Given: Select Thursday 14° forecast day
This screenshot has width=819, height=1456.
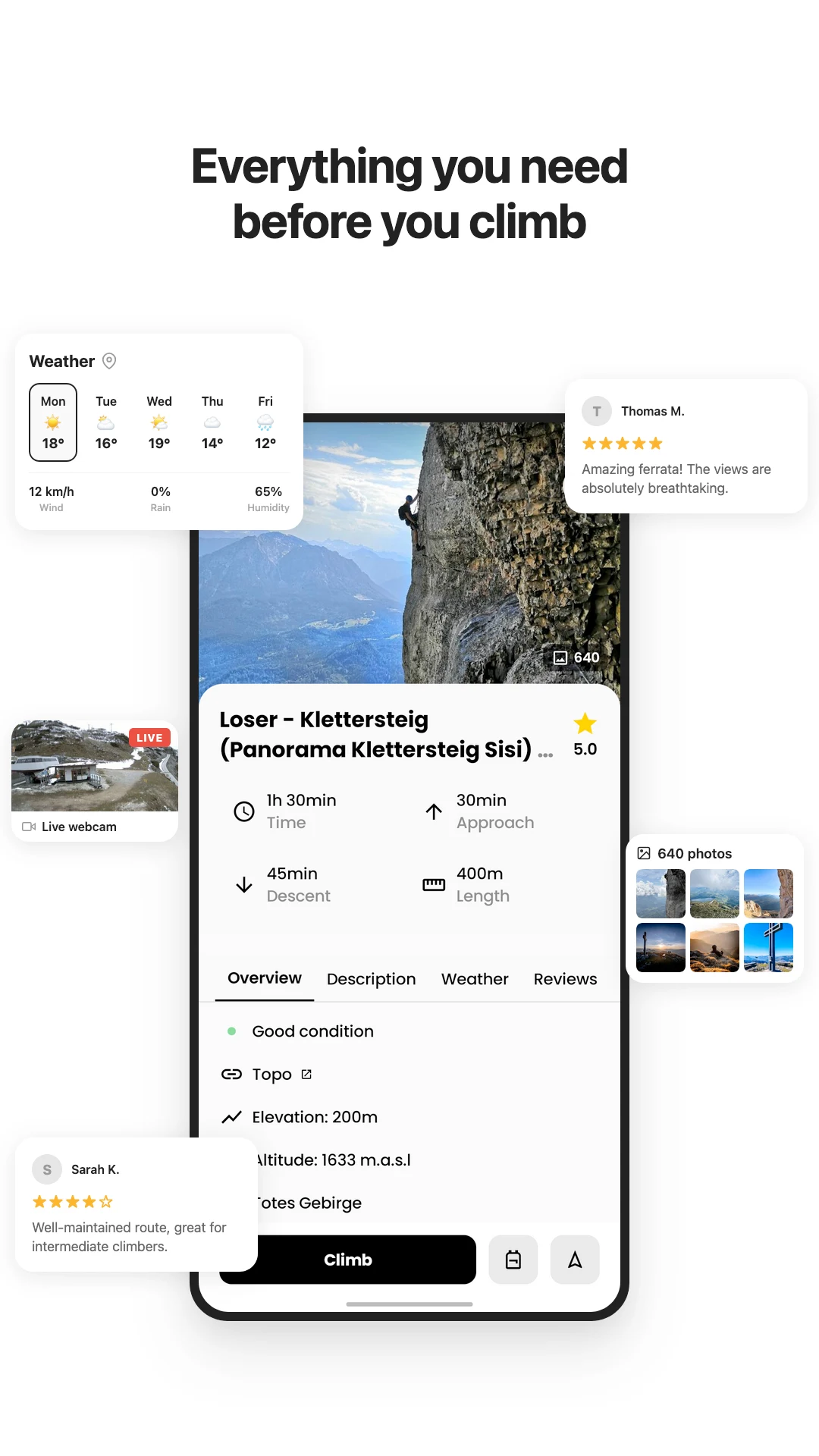Looking at the screenshot, I should coord(212,422).
